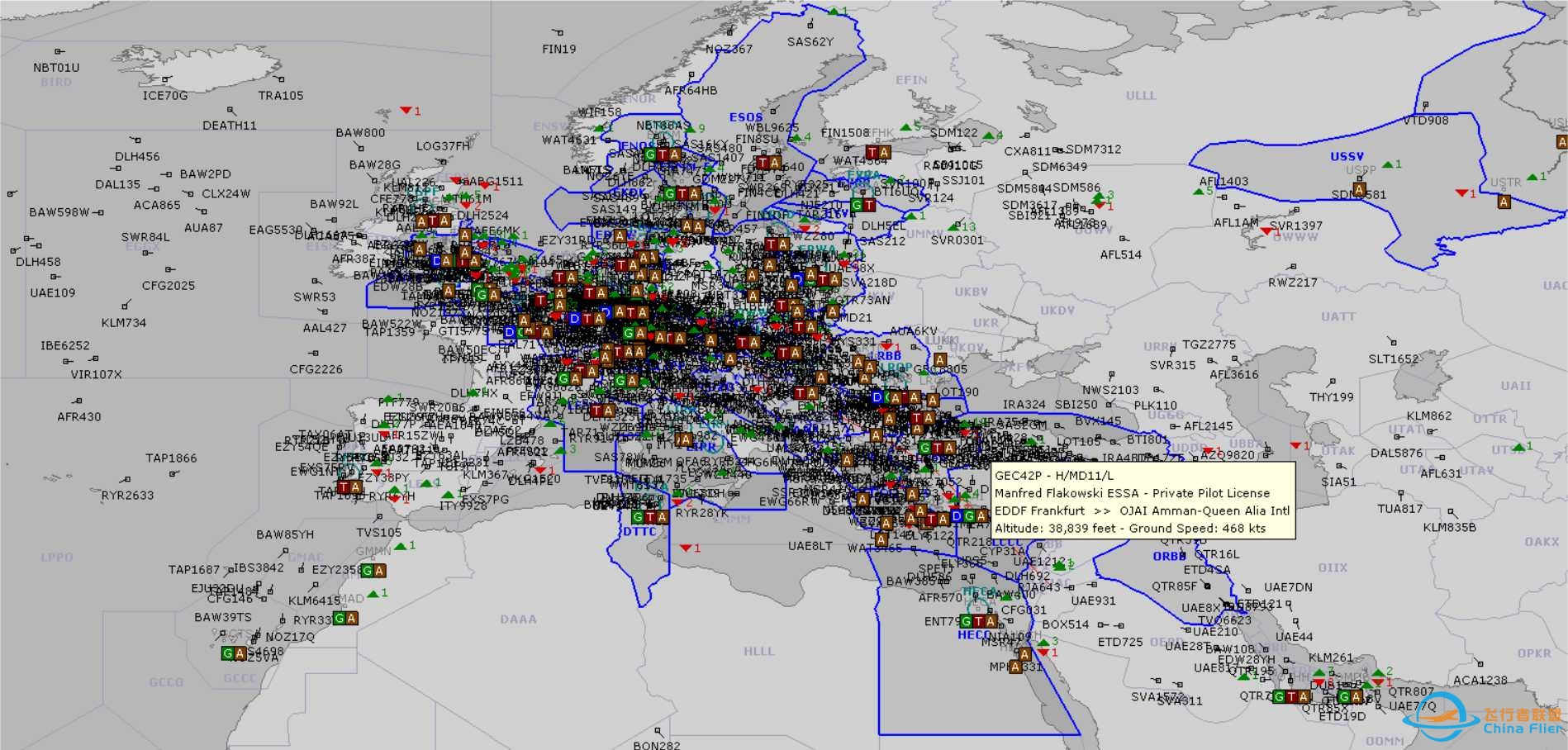Click the red triangle east of USPP
Viewport: 1568px width, 750px height.
(1461, 193)
